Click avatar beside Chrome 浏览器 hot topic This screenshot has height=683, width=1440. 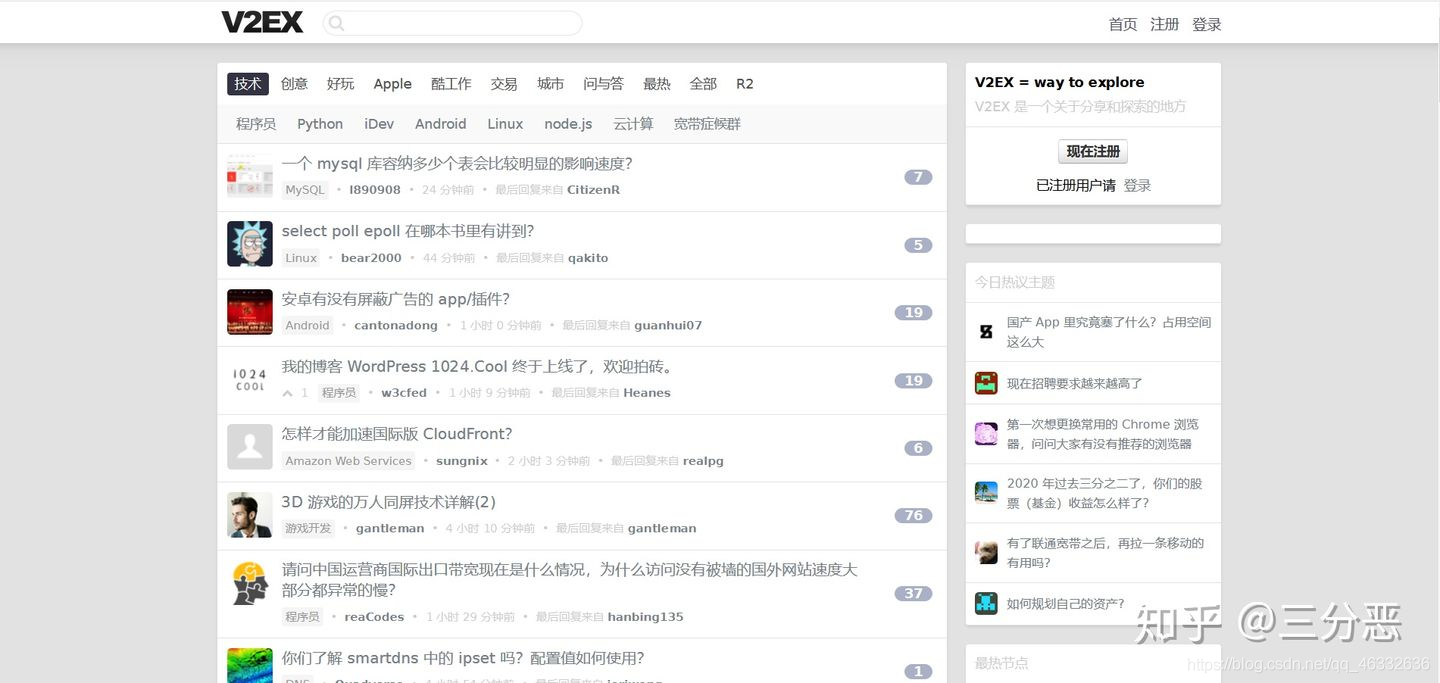(986, 434)
